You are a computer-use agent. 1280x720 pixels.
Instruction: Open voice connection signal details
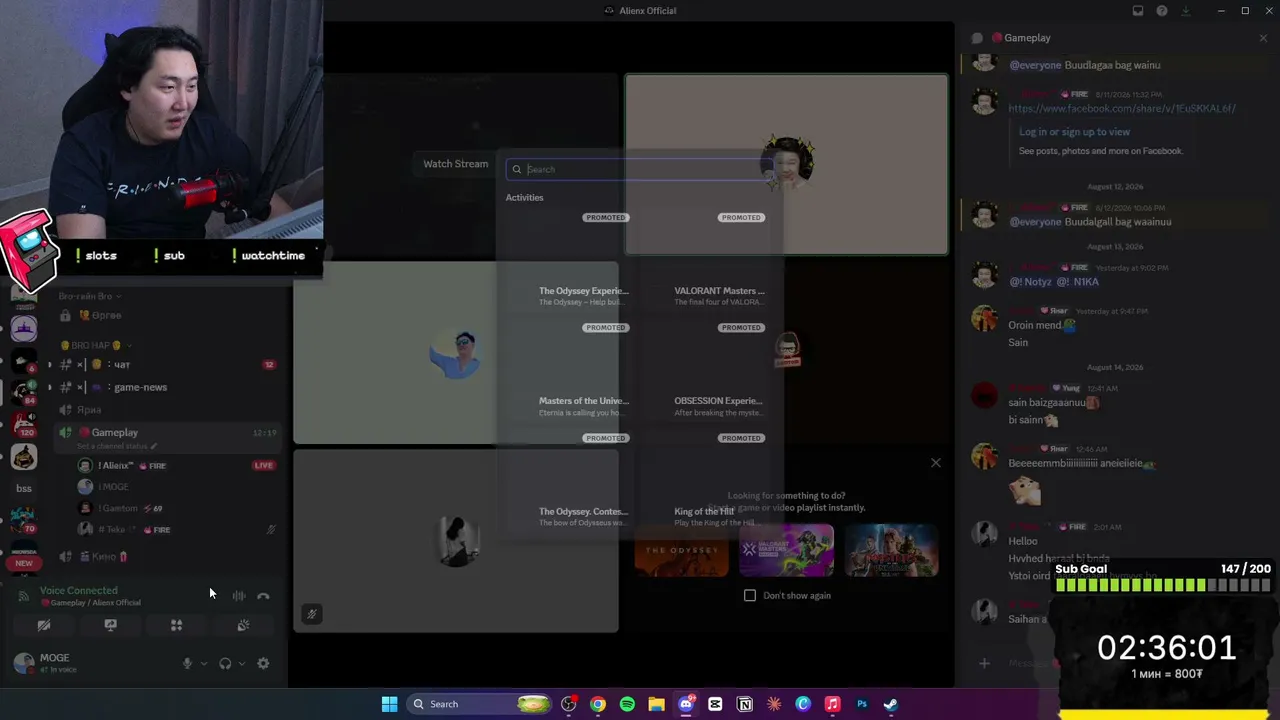(x=24, y=596)
